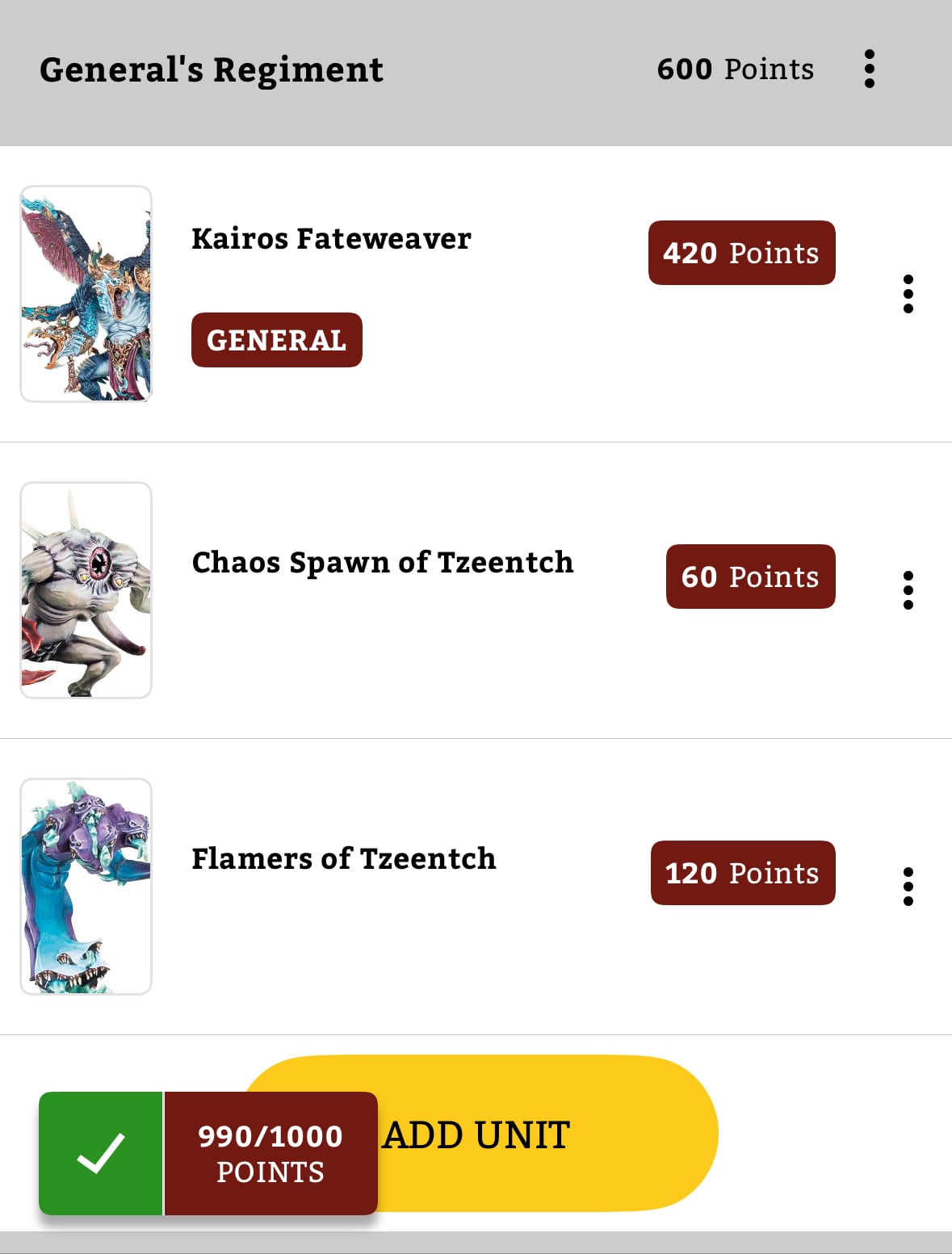Click the GENERAL badge under Kairos Fateweaver

click(276, 340)
